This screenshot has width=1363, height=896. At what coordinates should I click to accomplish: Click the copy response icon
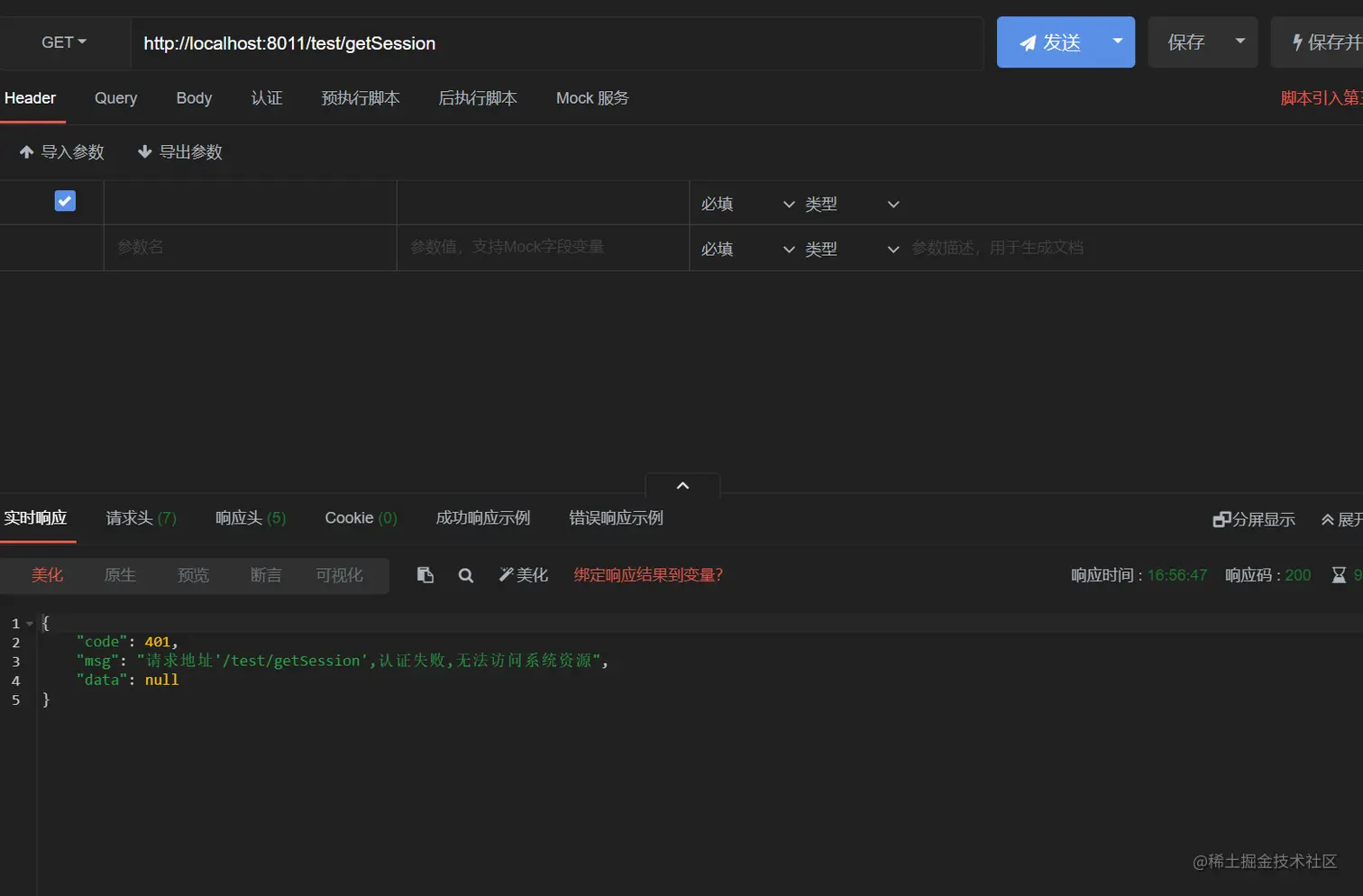click(425, 574)
